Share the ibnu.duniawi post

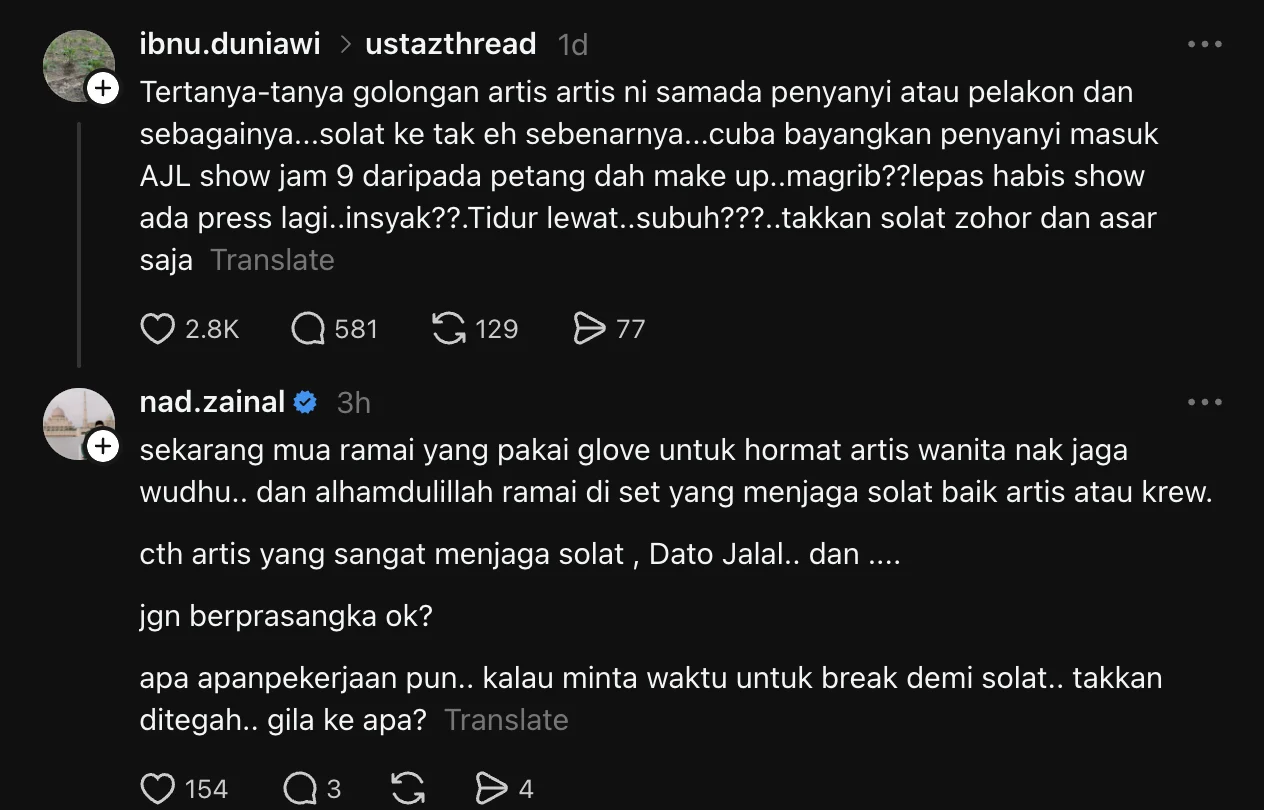coord(589,328)
